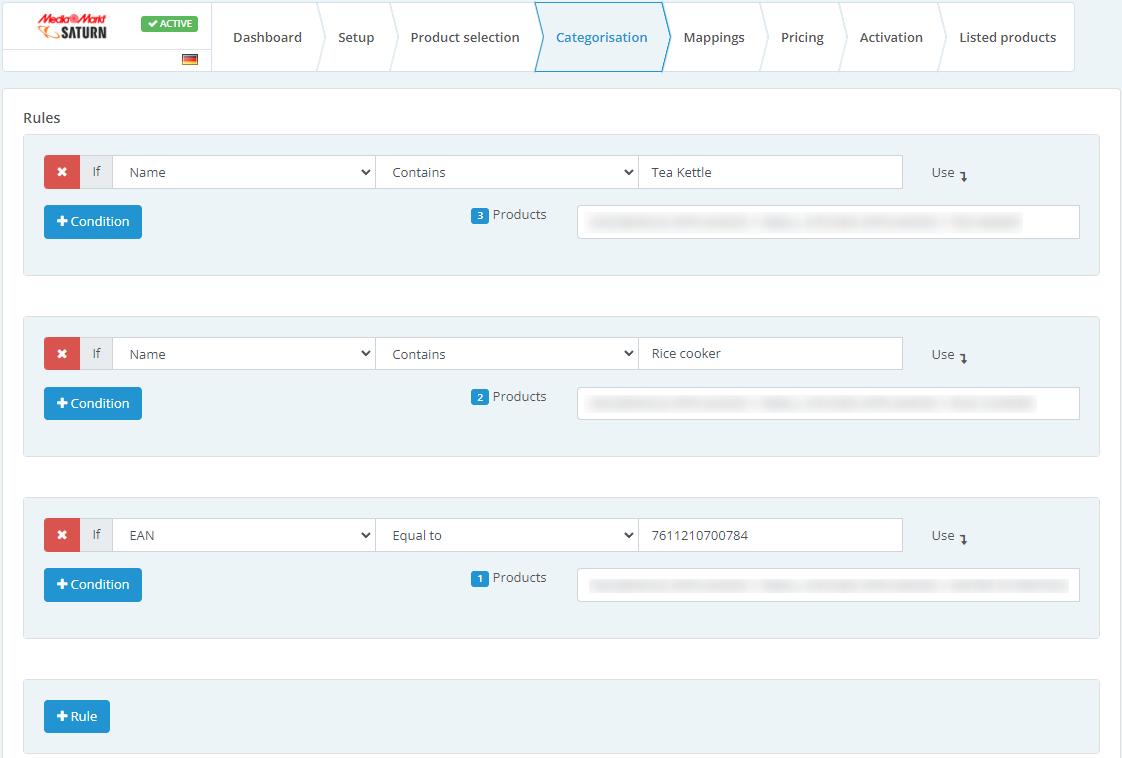The image size is (1122, 758).
Task: Click the 3 products count badge
Action: pos(479,215)
